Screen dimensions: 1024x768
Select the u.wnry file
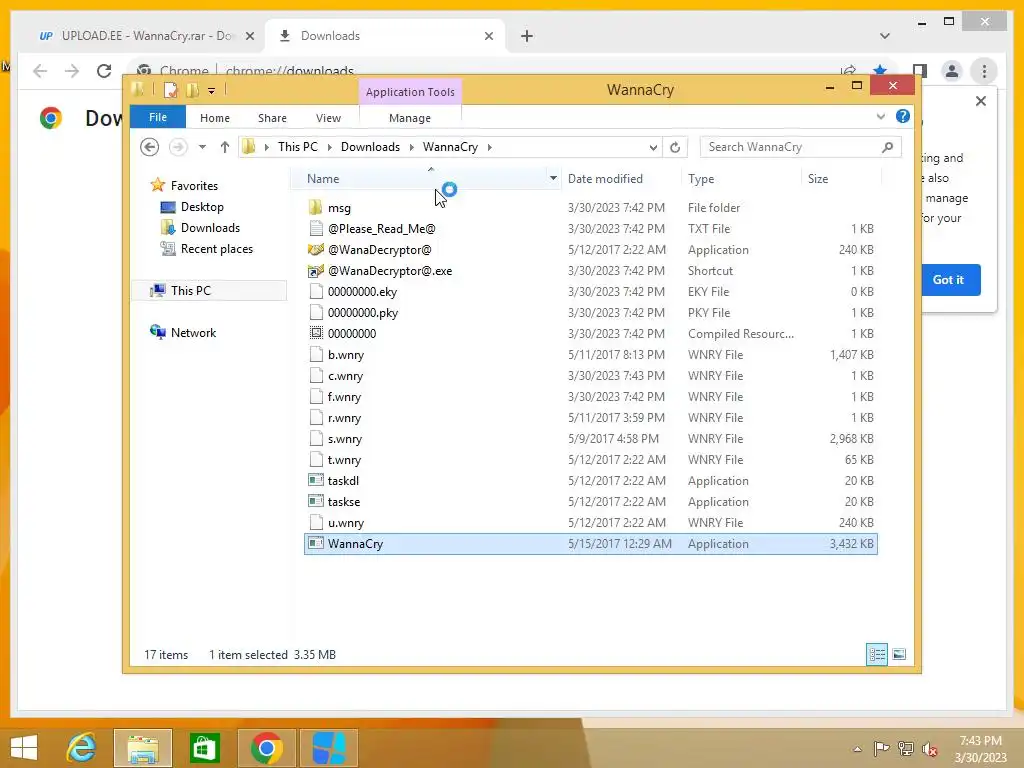[590, 522]
